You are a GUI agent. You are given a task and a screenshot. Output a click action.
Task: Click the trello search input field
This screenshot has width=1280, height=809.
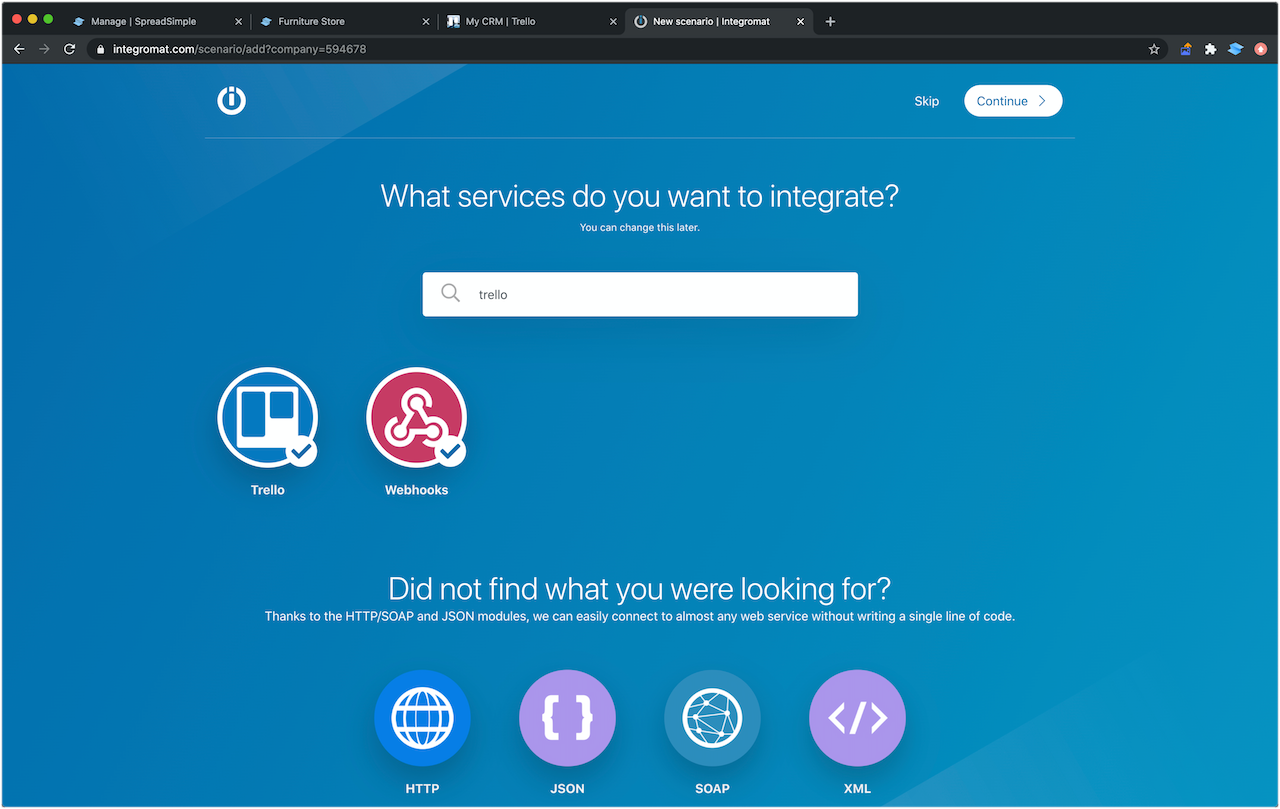640,293
